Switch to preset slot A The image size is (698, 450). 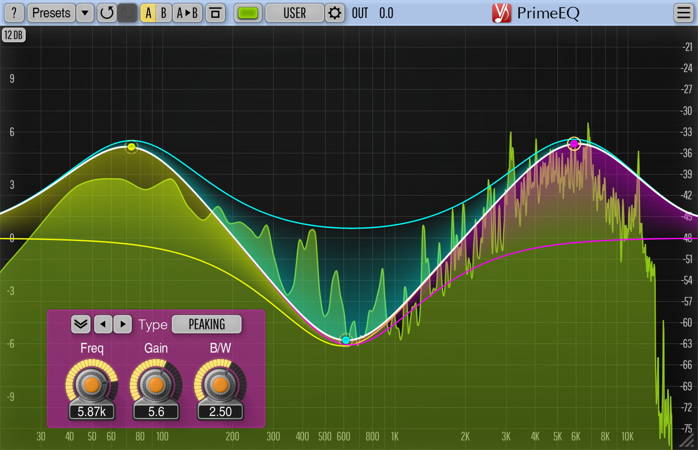click(148, 13)
